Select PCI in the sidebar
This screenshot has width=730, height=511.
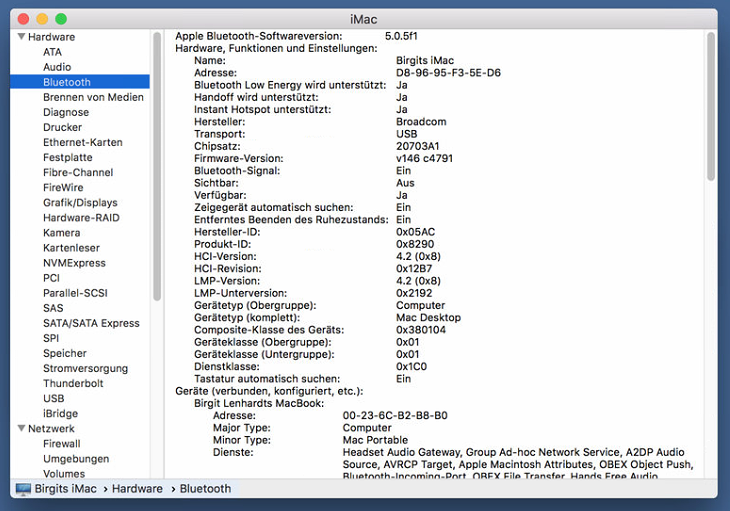(51, 278)
